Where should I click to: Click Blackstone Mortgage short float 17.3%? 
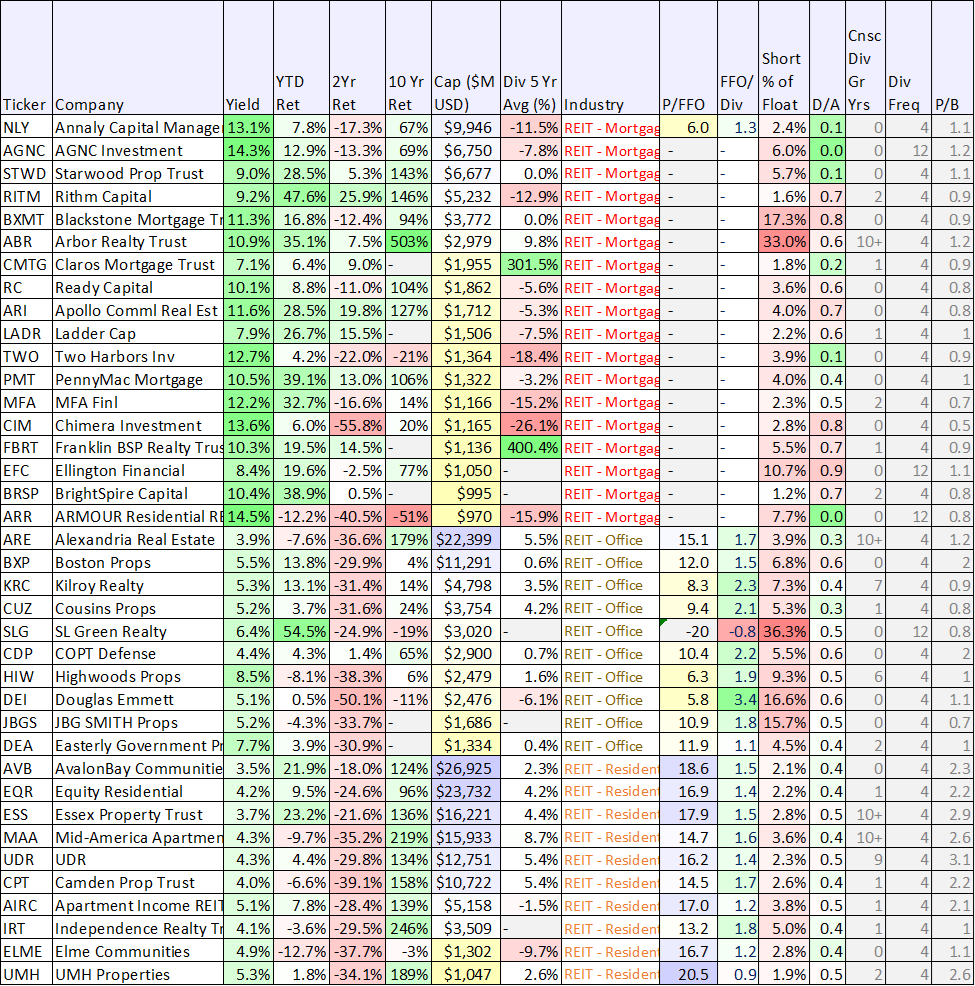click(784, 219)
